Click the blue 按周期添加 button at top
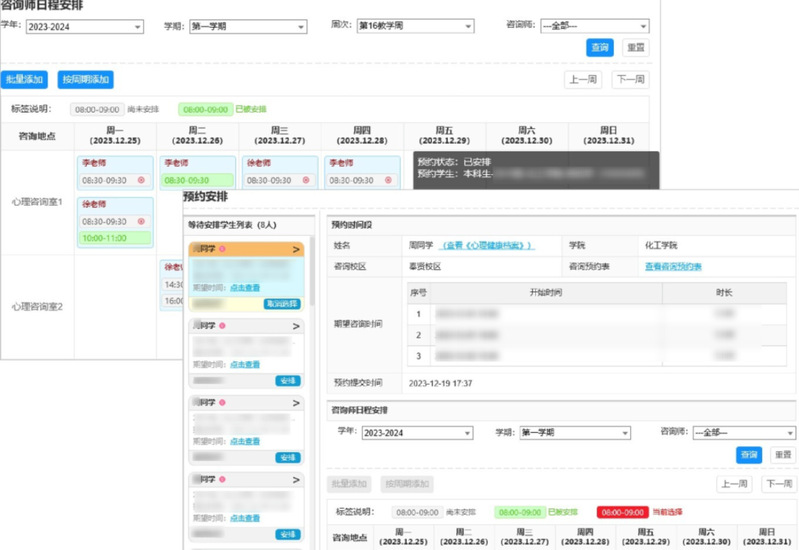Viewport: 799px width, 550px height. (x=86, y=79)
